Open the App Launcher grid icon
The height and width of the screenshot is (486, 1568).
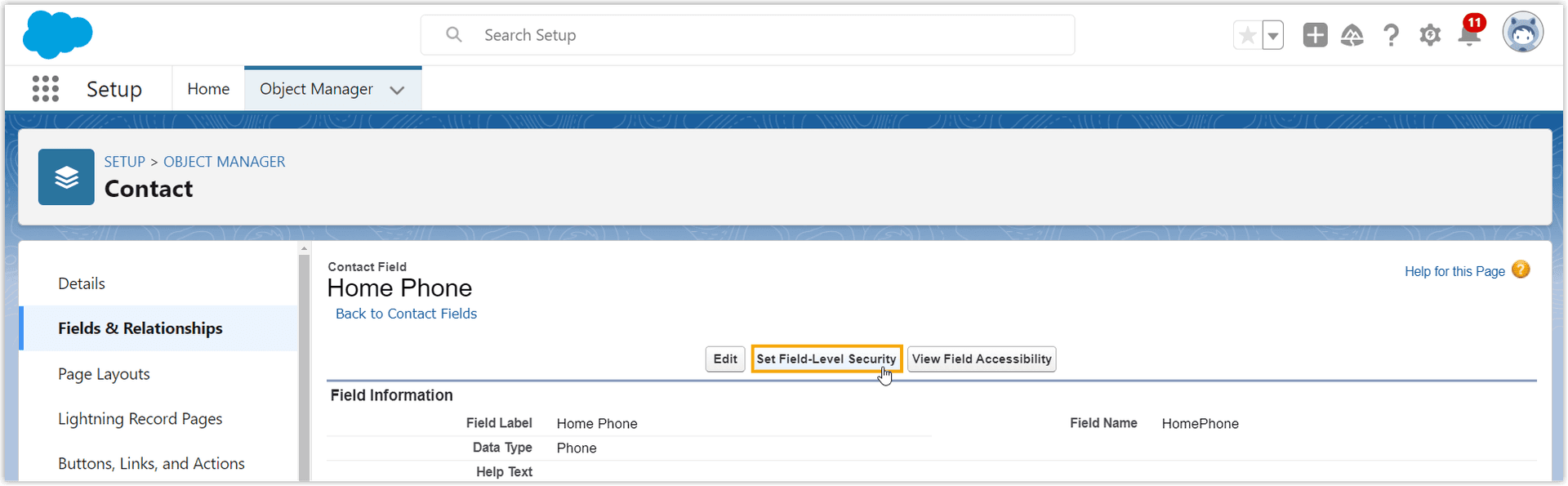tap(46, 88)
